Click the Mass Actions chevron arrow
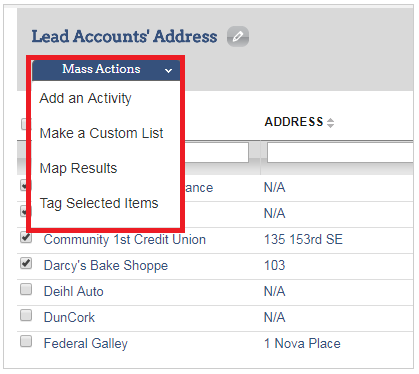This screenshot has height=374, width=419. coord(168,70)
